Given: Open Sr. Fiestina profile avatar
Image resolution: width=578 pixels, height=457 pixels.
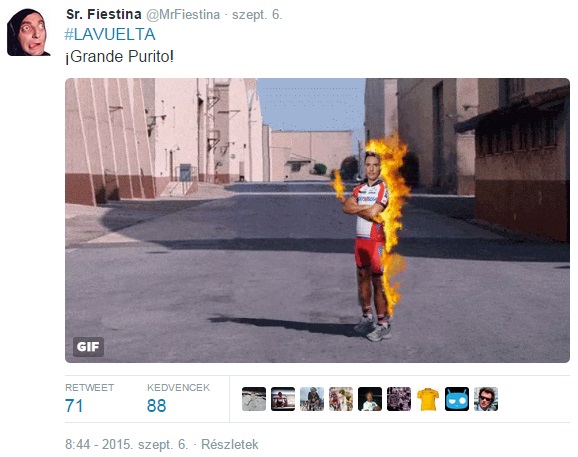Looking at the screenshot, I should coord(28,32).
